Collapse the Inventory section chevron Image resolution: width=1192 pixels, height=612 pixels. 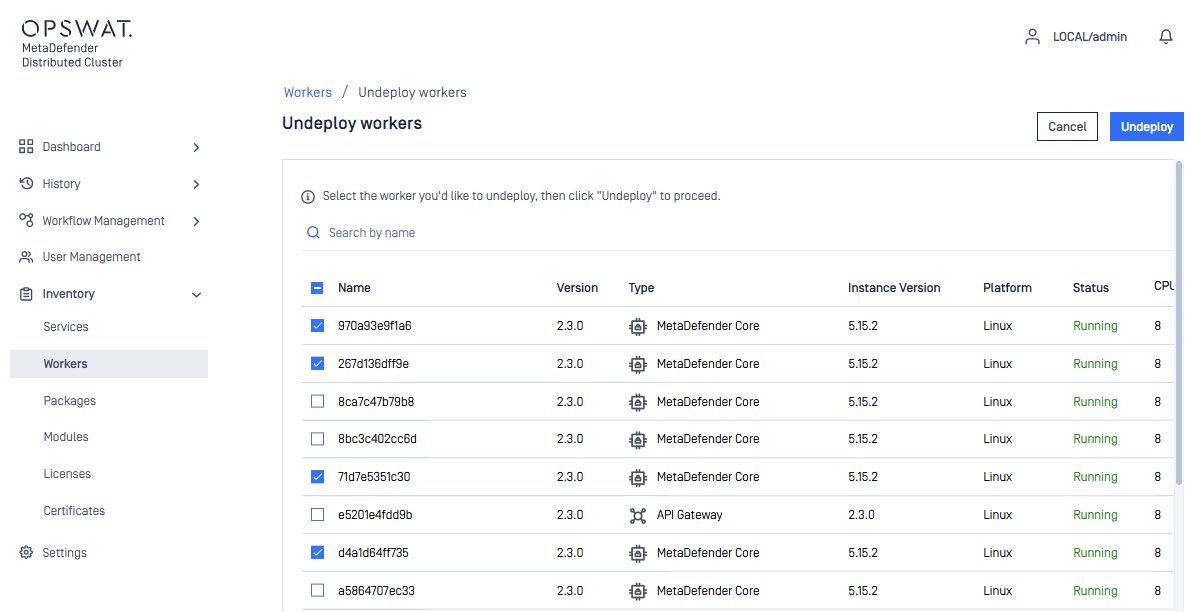[x=196, y=295]
